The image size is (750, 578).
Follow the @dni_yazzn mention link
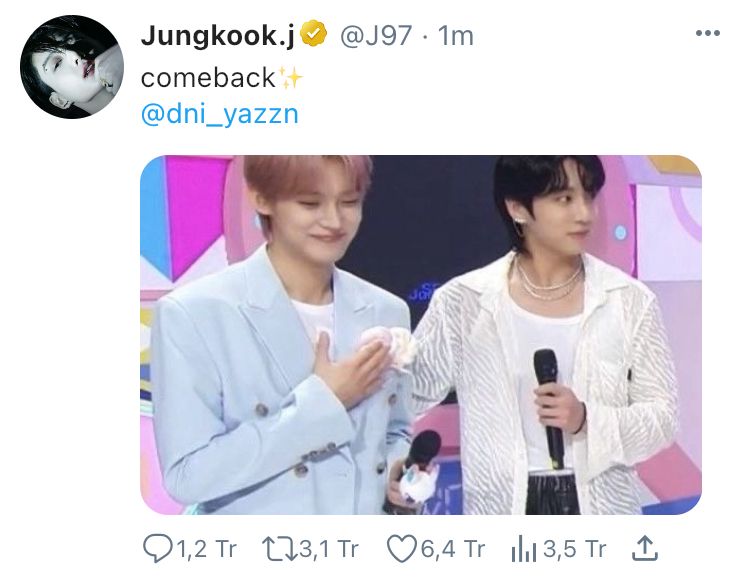coord(220,114)
